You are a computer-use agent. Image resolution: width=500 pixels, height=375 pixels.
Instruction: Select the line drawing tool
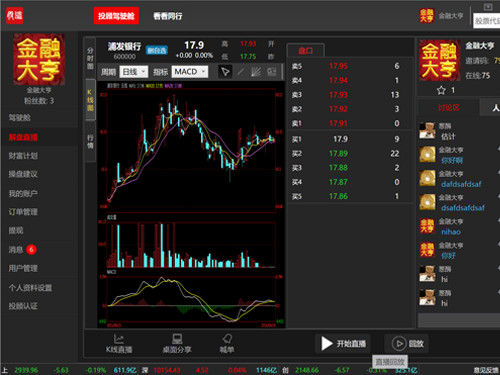241,72
